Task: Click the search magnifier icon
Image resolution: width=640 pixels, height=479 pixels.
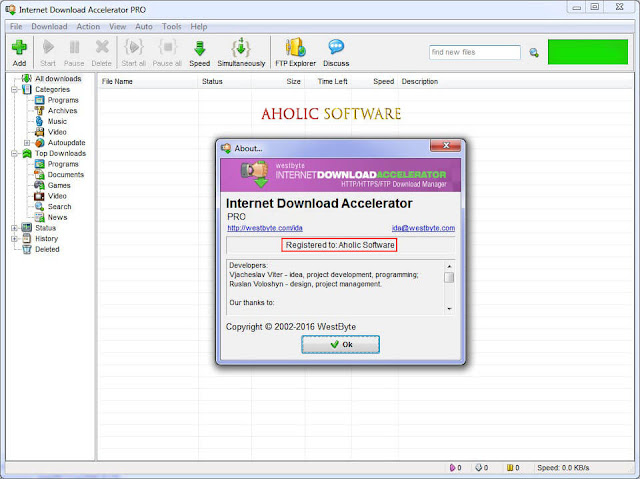Action: (534, 53)
